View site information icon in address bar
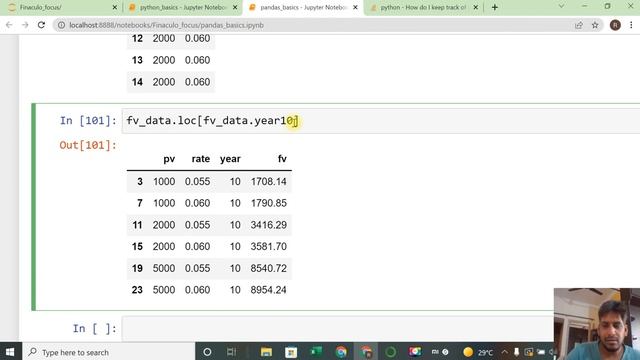640x360 pixels. (x=61, y=25)
